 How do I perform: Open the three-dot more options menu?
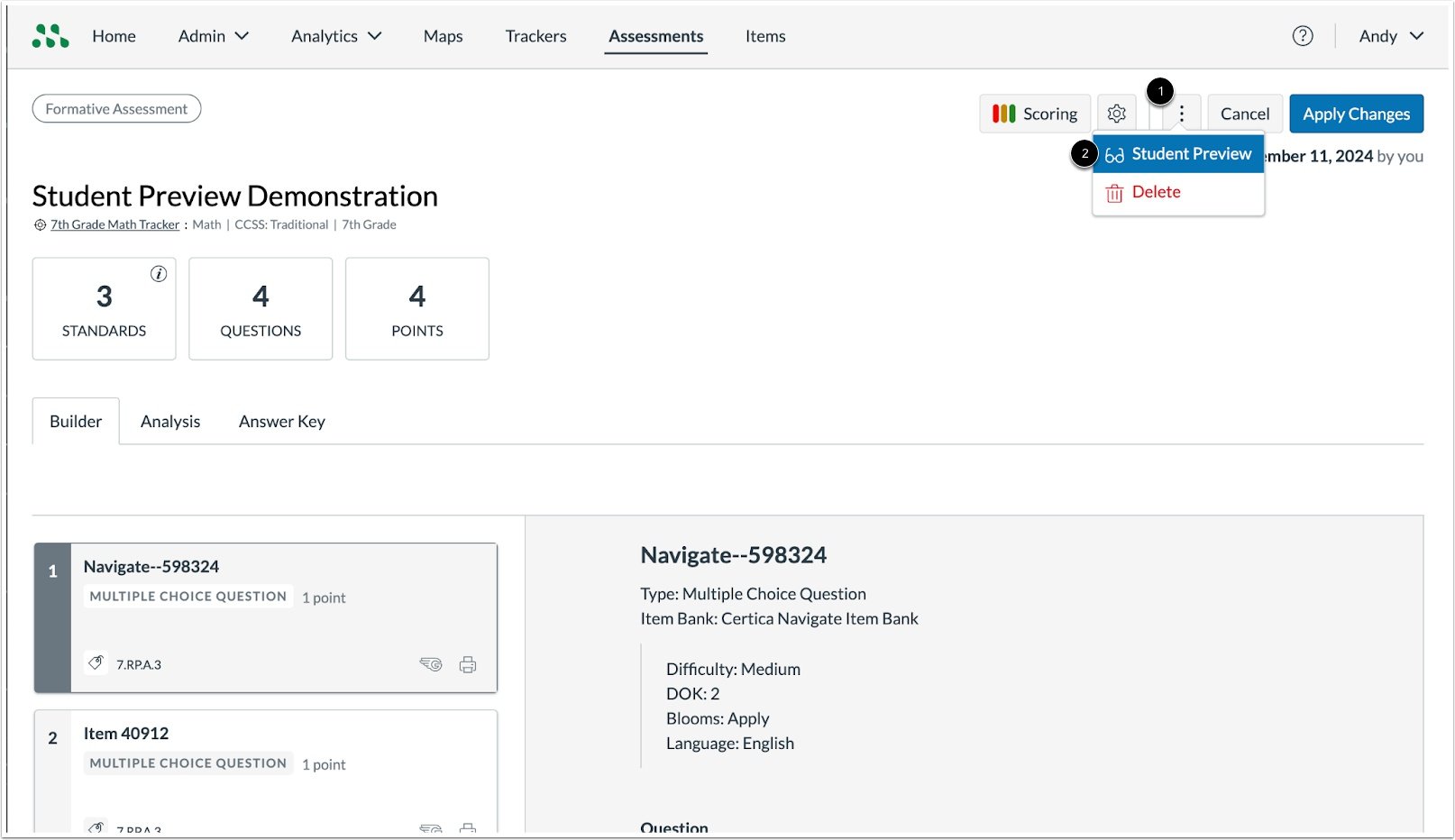1181,113
